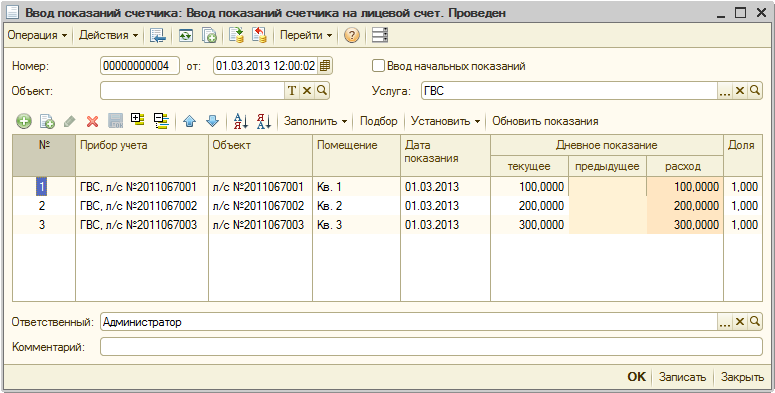
Task: Click the Комментарий input field
Action: click(x=431, y=347)
